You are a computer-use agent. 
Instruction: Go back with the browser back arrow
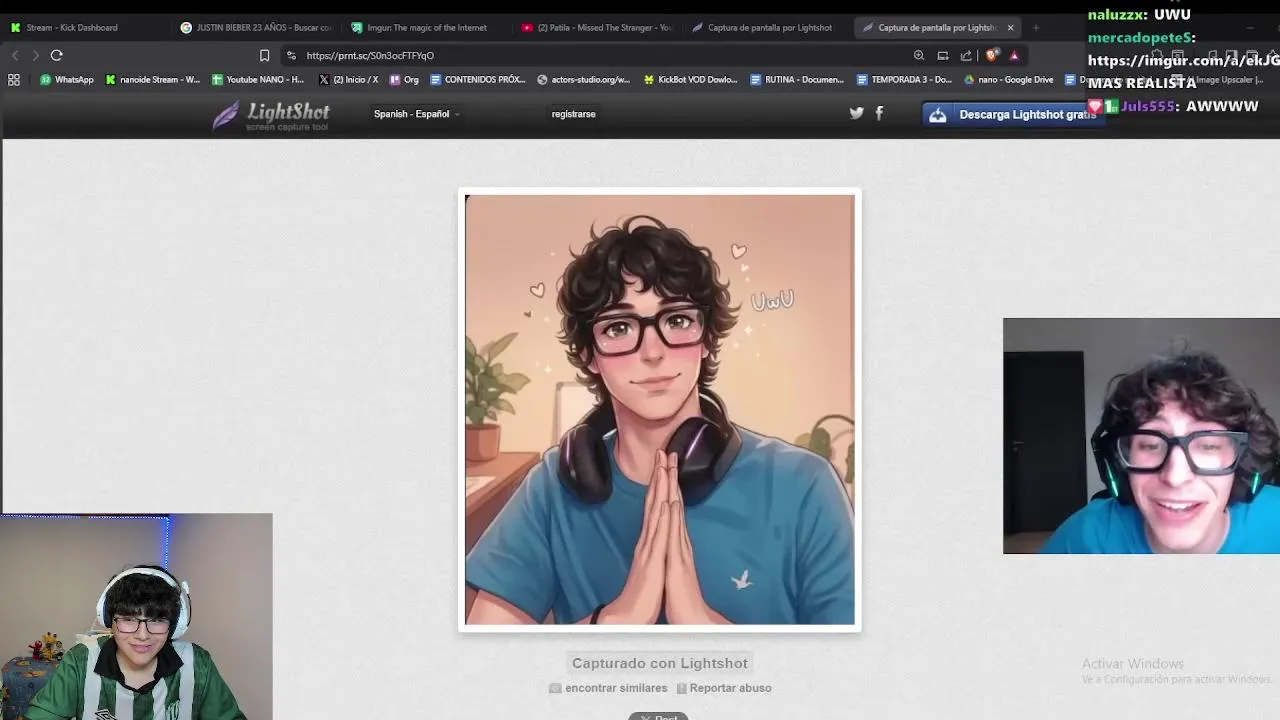click(x=14, y=55)
